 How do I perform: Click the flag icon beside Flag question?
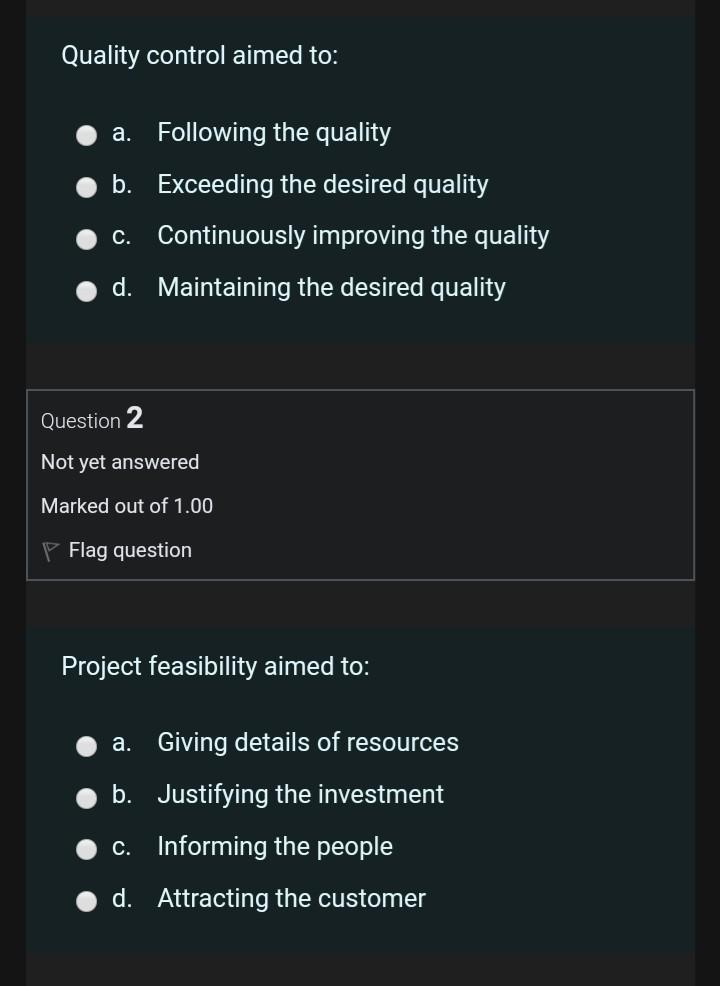tap(51, 551)
